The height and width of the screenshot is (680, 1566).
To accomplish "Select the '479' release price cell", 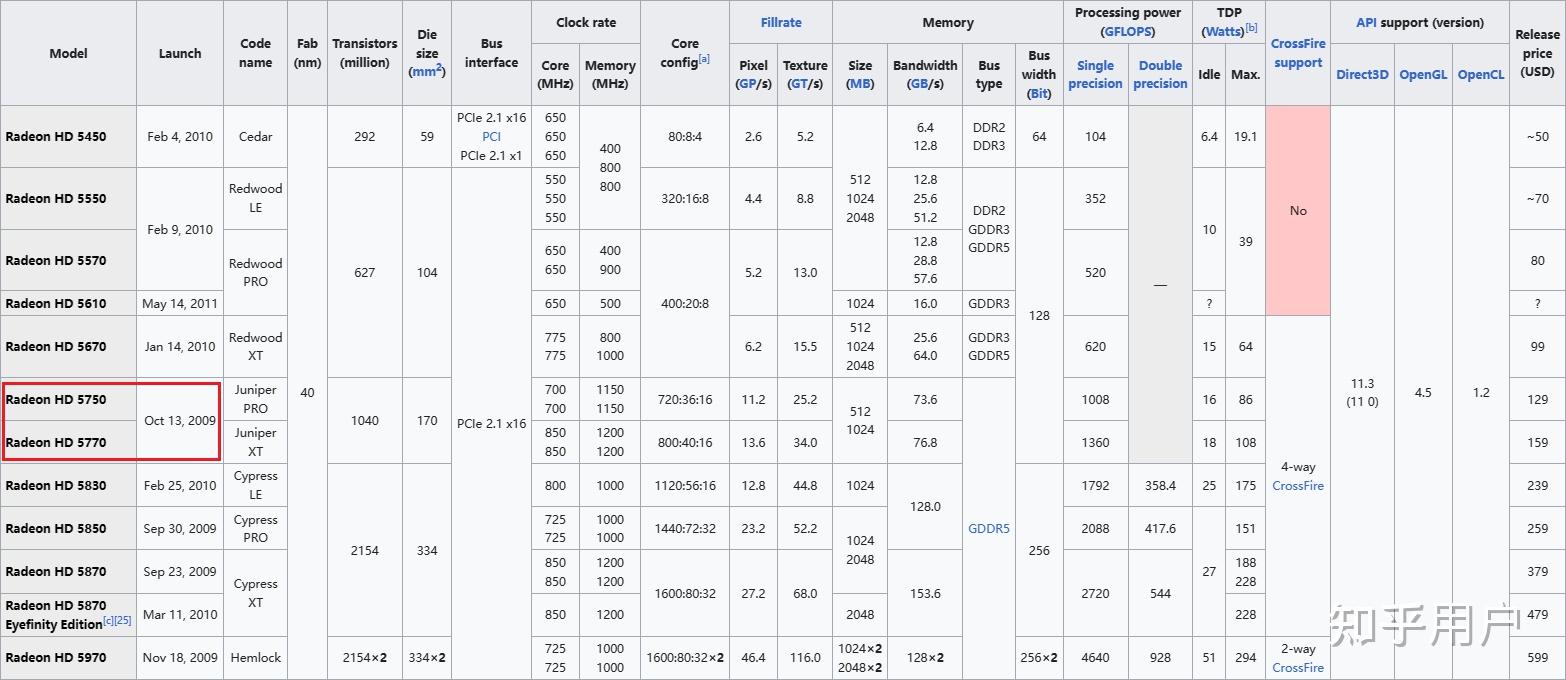I will pos(1538,614).
